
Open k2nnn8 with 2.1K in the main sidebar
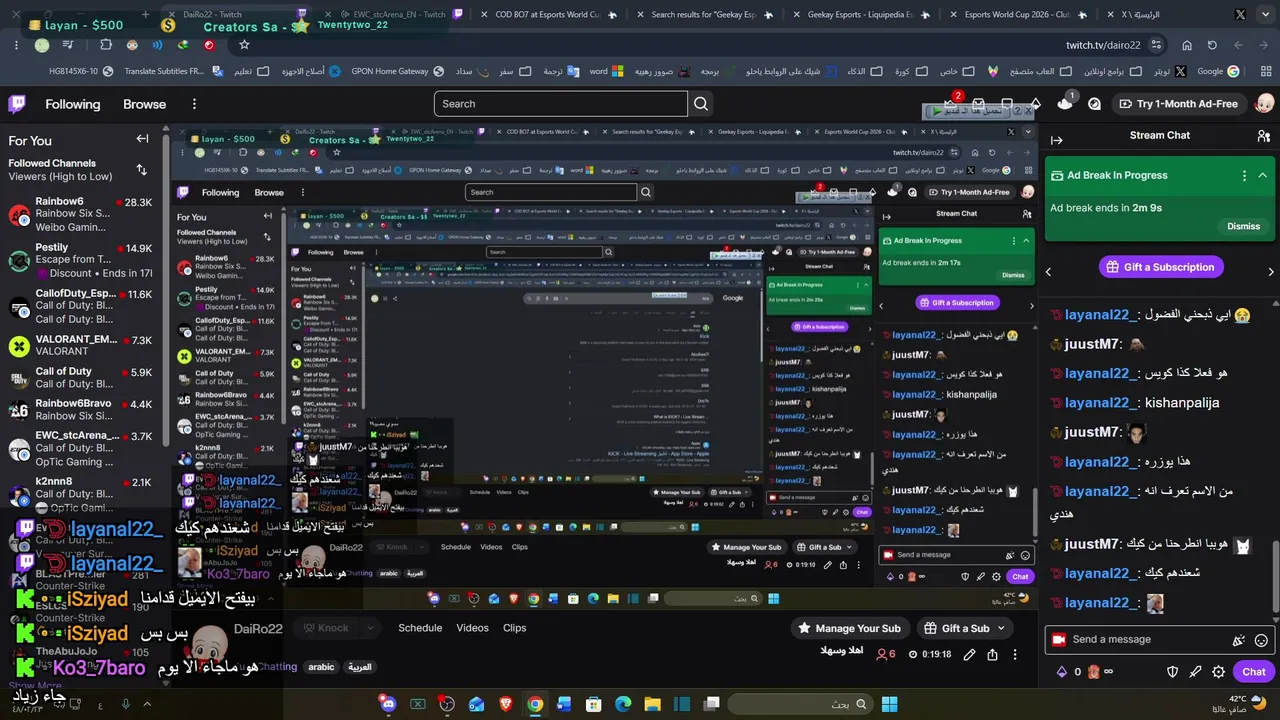point(80,495)
